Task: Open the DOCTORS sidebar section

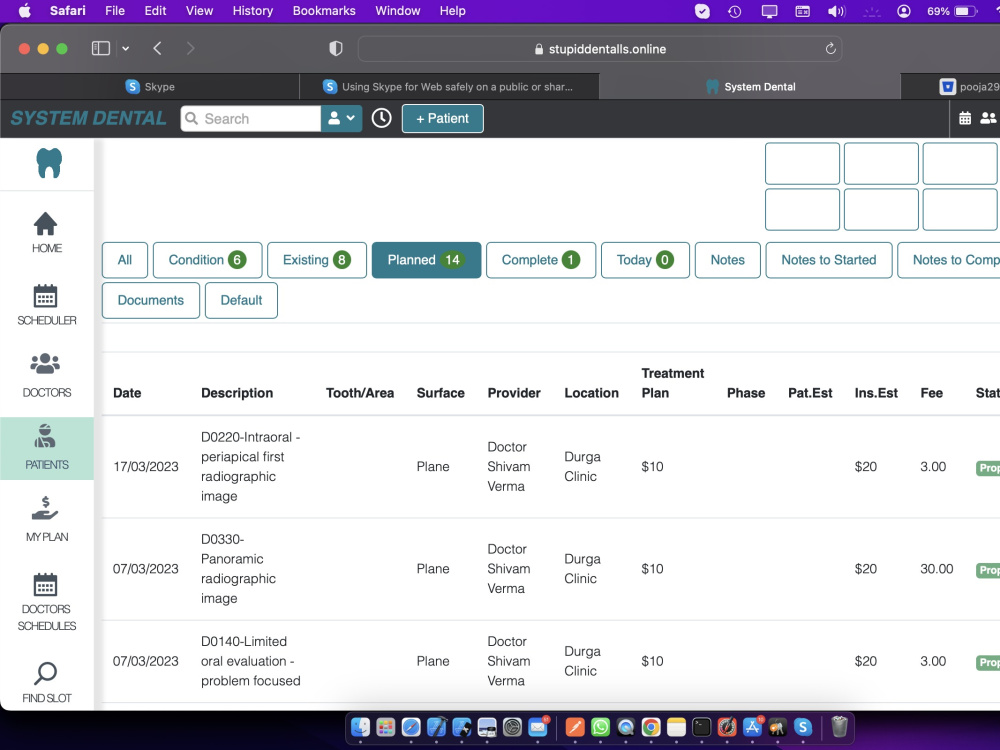Action: tap(47, 376)
